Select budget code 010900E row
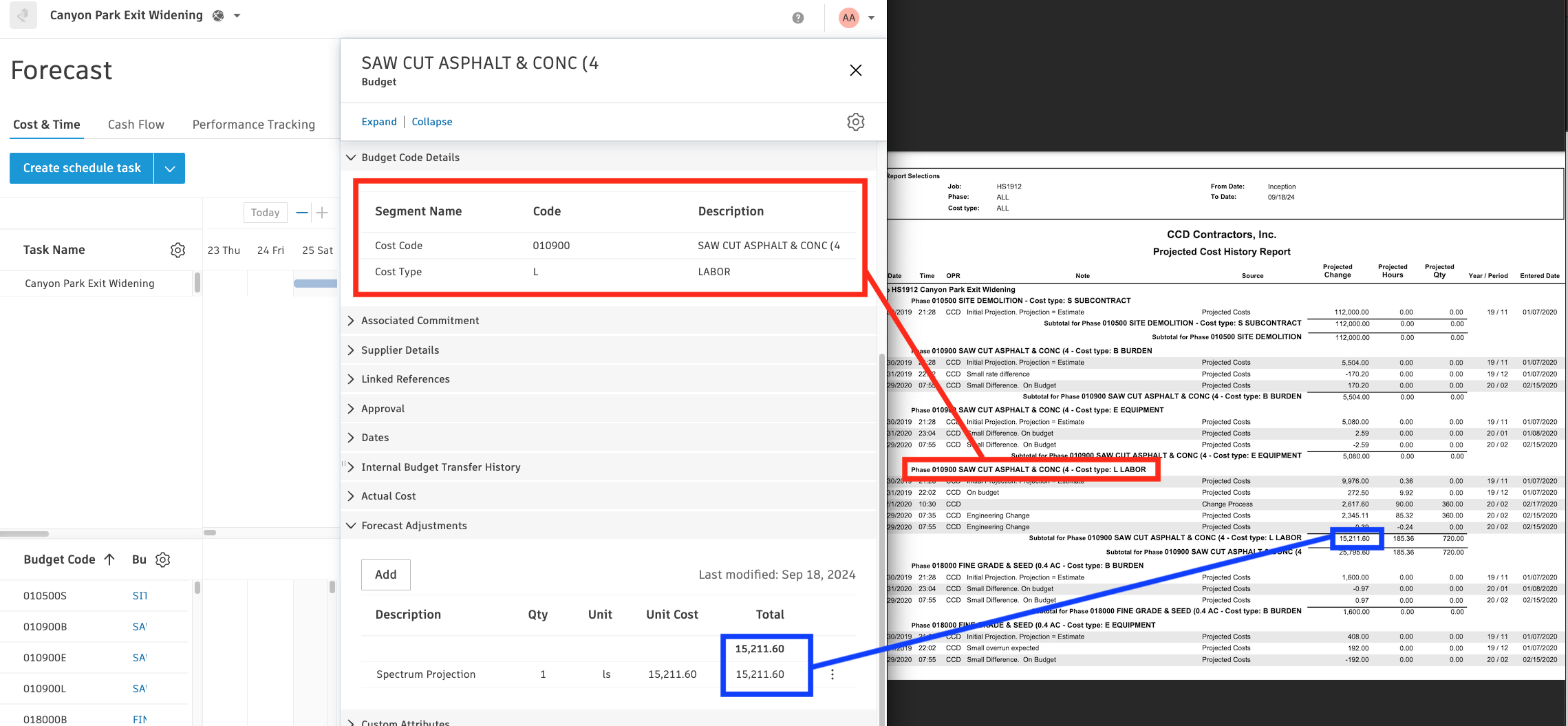This screenshot has height=726, width=1568. coord(94,658)
